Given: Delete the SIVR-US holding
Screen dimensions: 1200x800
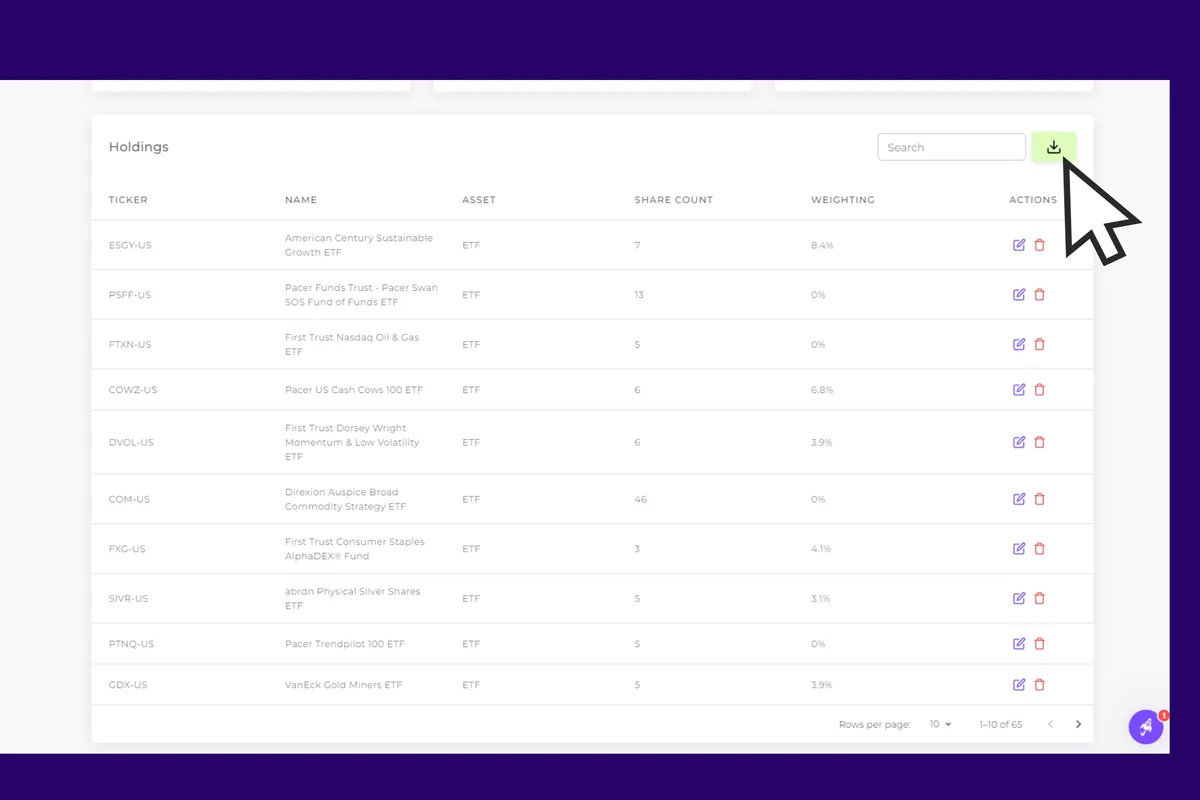Looking at the screenshot, I should [1039, 598].
